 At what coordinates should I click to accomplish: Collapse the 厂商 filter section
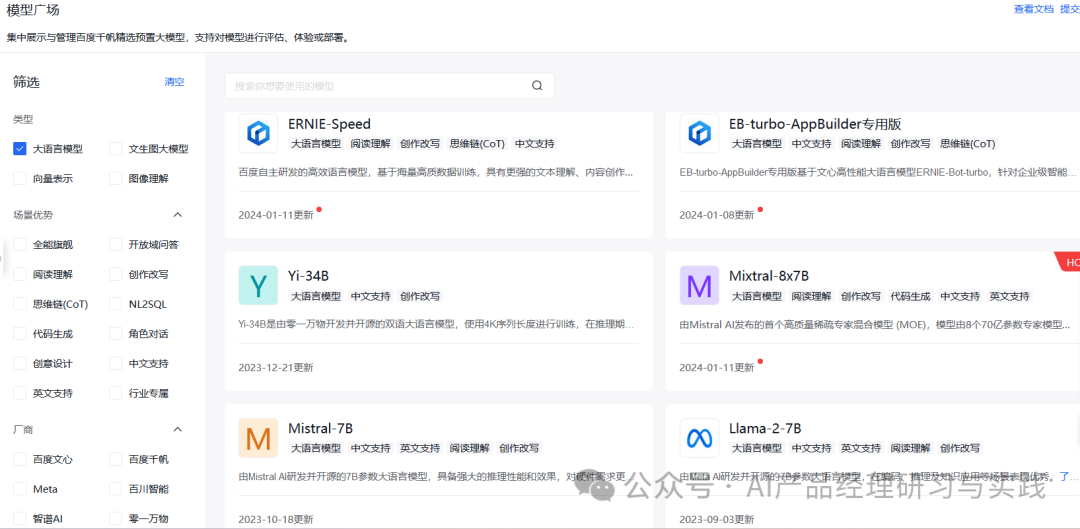pos(178,430)
